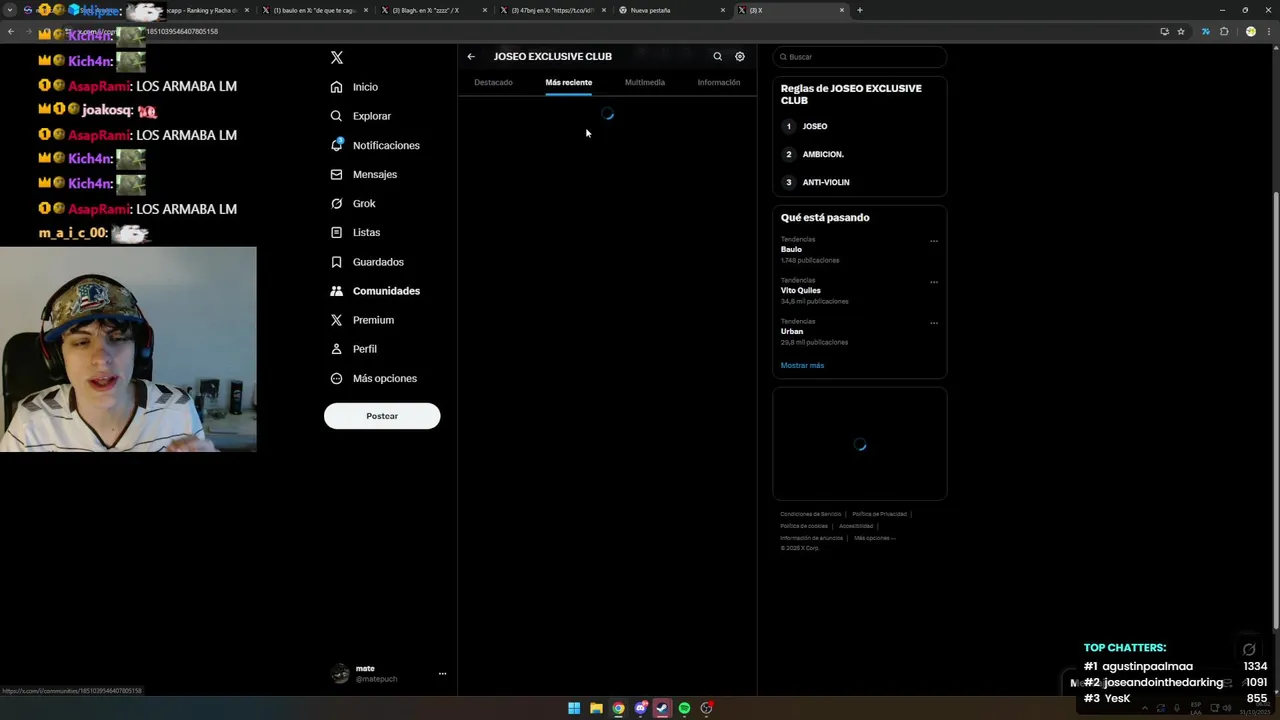
Task: Open Spotify from taskbar
Action: tap(684, 708)
